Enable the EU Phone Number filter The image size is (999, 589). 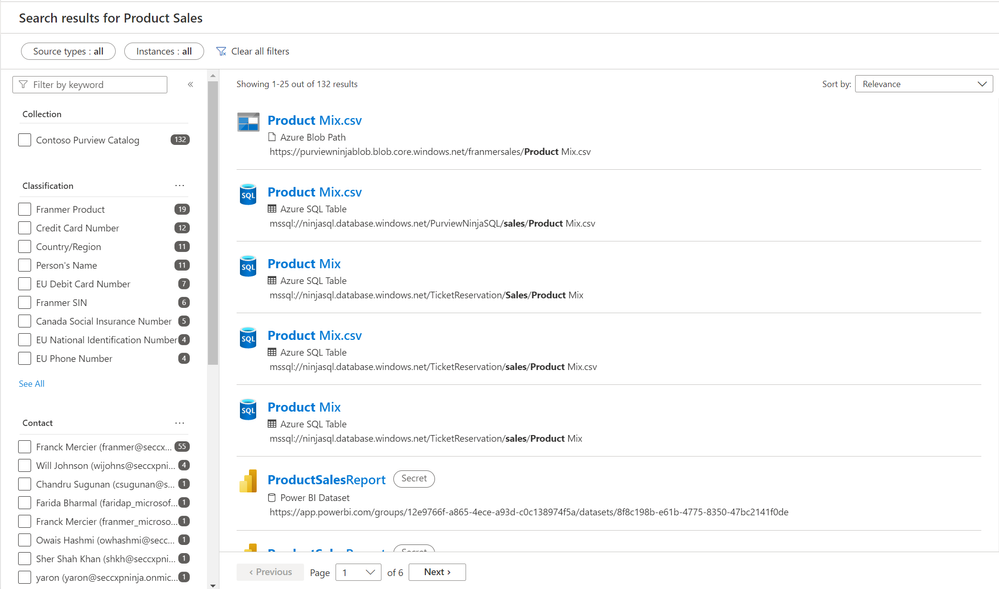pyautogui.click(x=25, y=358)
